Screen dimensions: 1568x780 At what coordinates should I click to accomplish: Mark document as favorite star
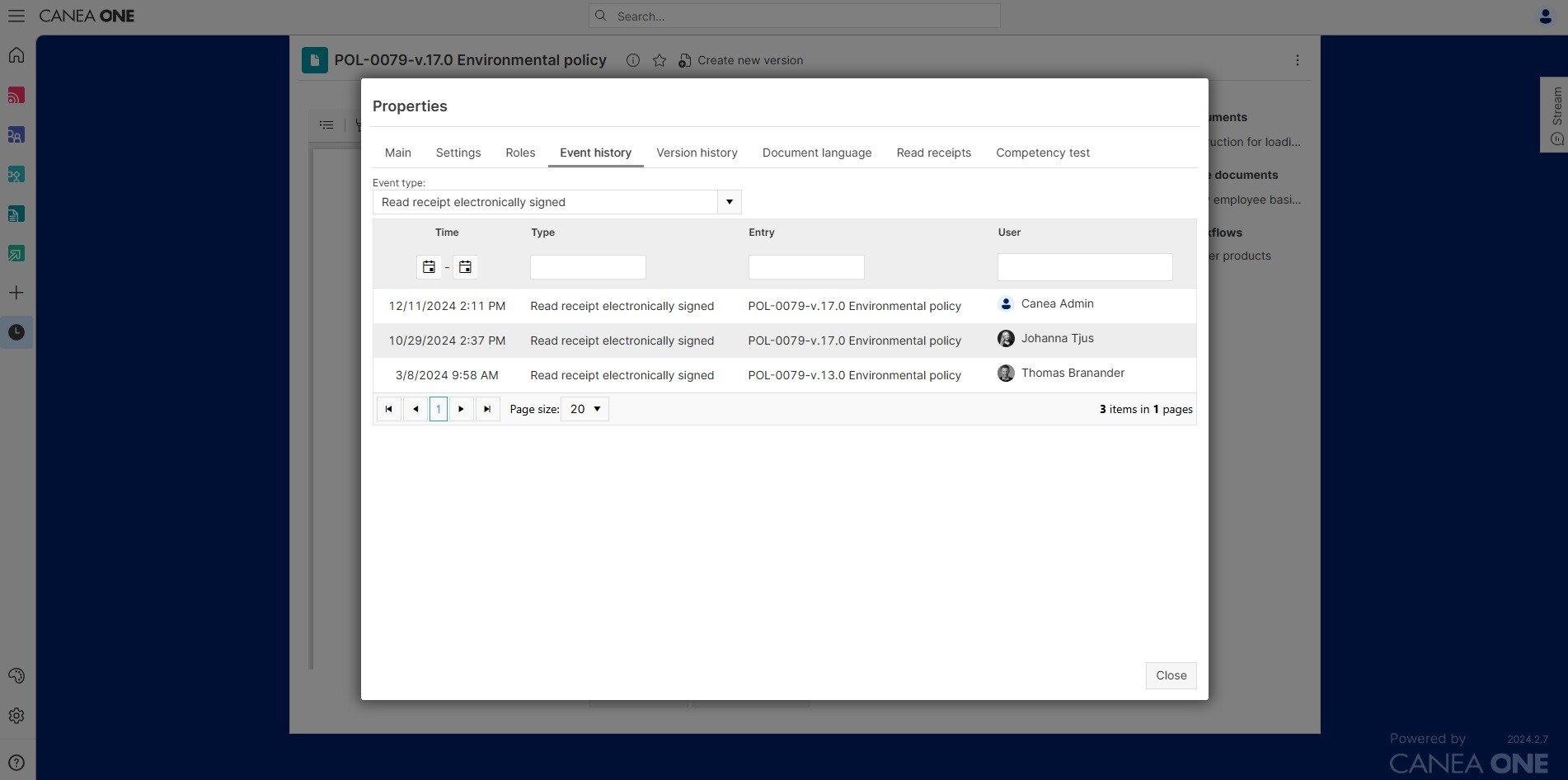[660, 60]
